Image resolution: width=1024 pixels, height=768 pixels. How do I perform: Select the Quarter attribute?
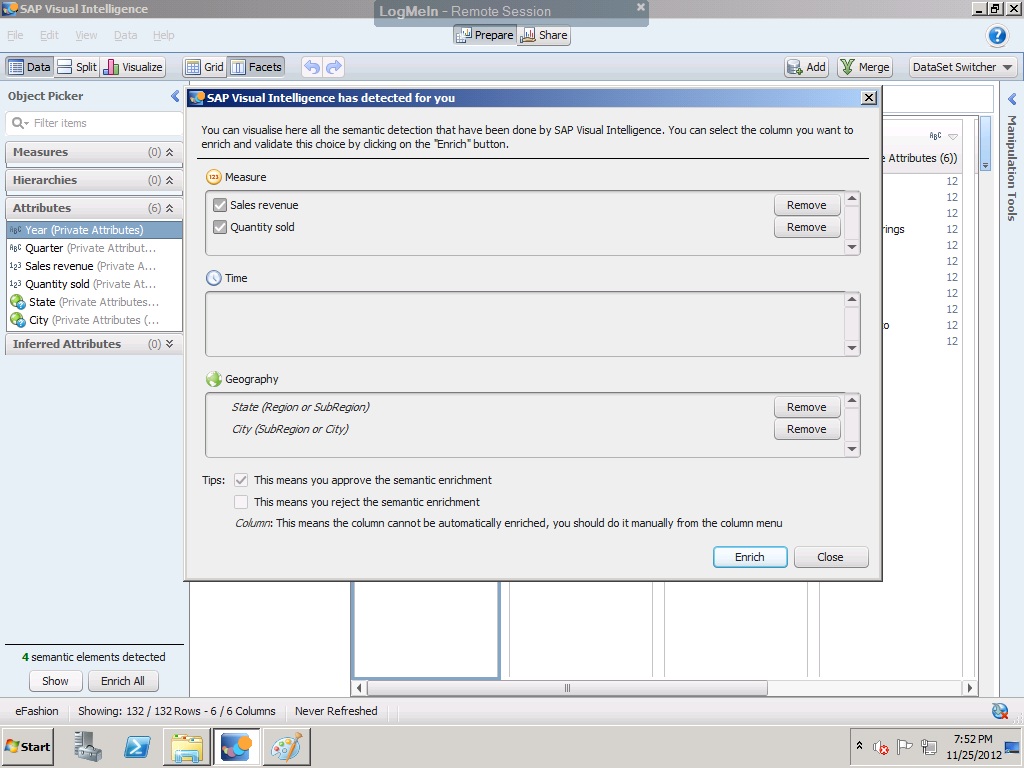(x=95, y=248)
